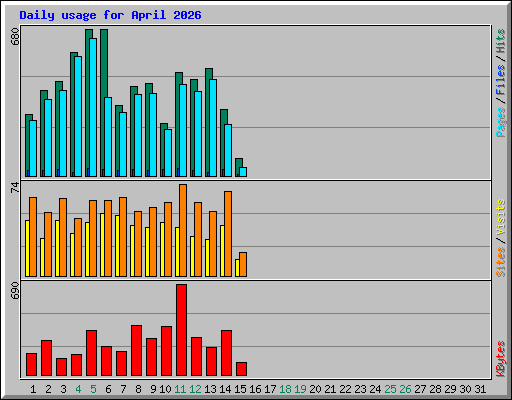Click day label 29 on the x-axis
The width and height of the screenshot is (512, 400).
450,389
